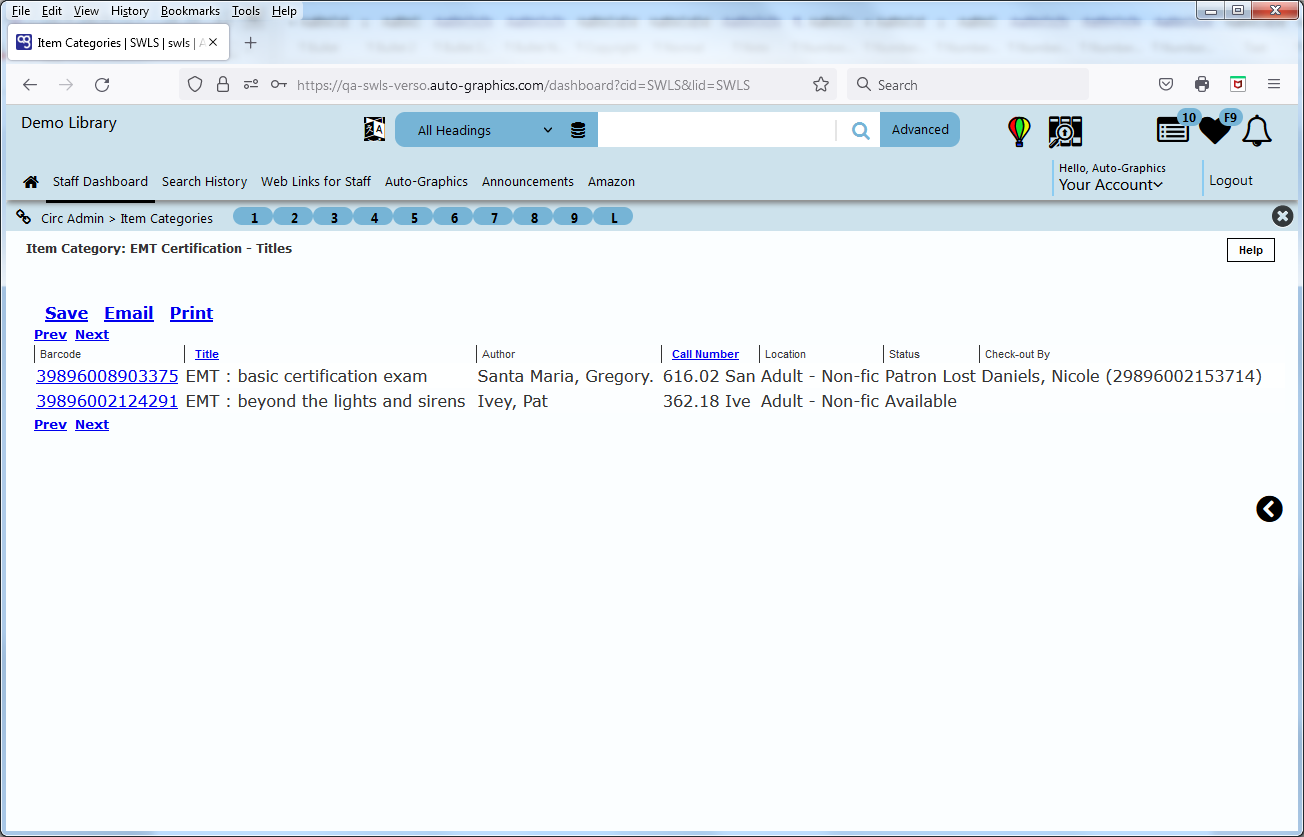1304x837 pixels.
Task: Click the Patron Lost status text
Action: (x=931, y=377)
